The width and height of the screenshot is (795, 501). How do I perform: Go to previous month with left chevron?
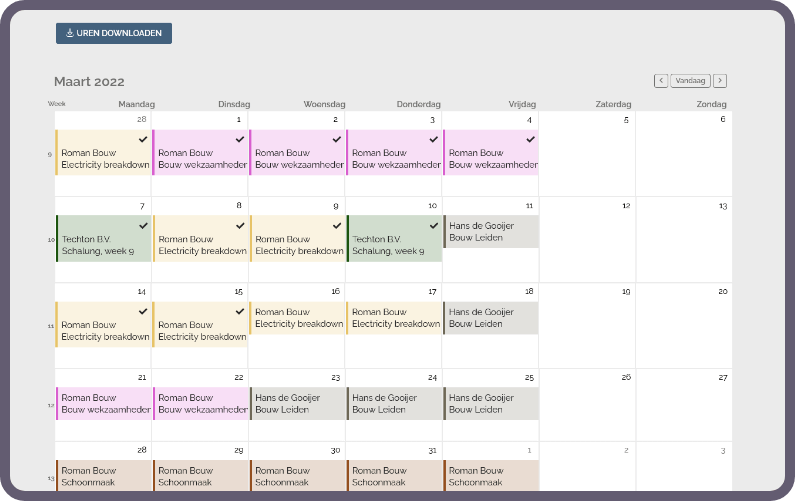tap(661, 81)
